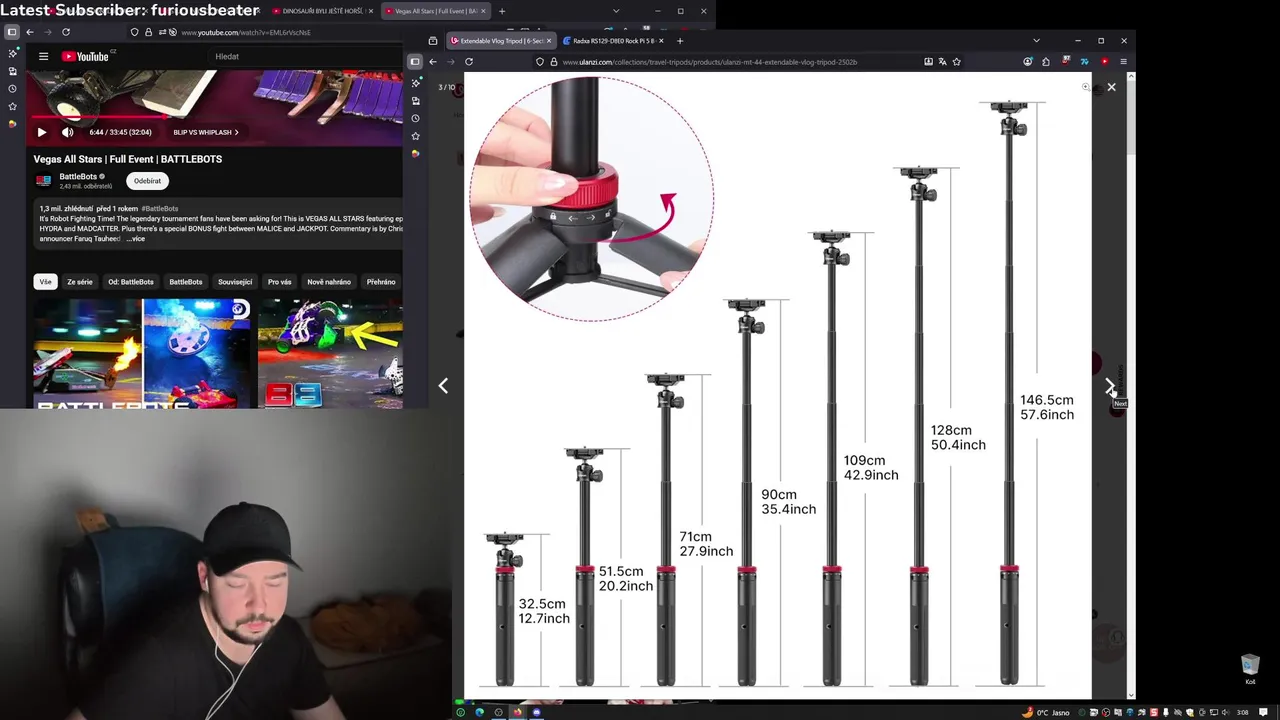Open History in left browser sidebar
The width and height of the screenshot is (1280, 720).
[x=12, y=88]
